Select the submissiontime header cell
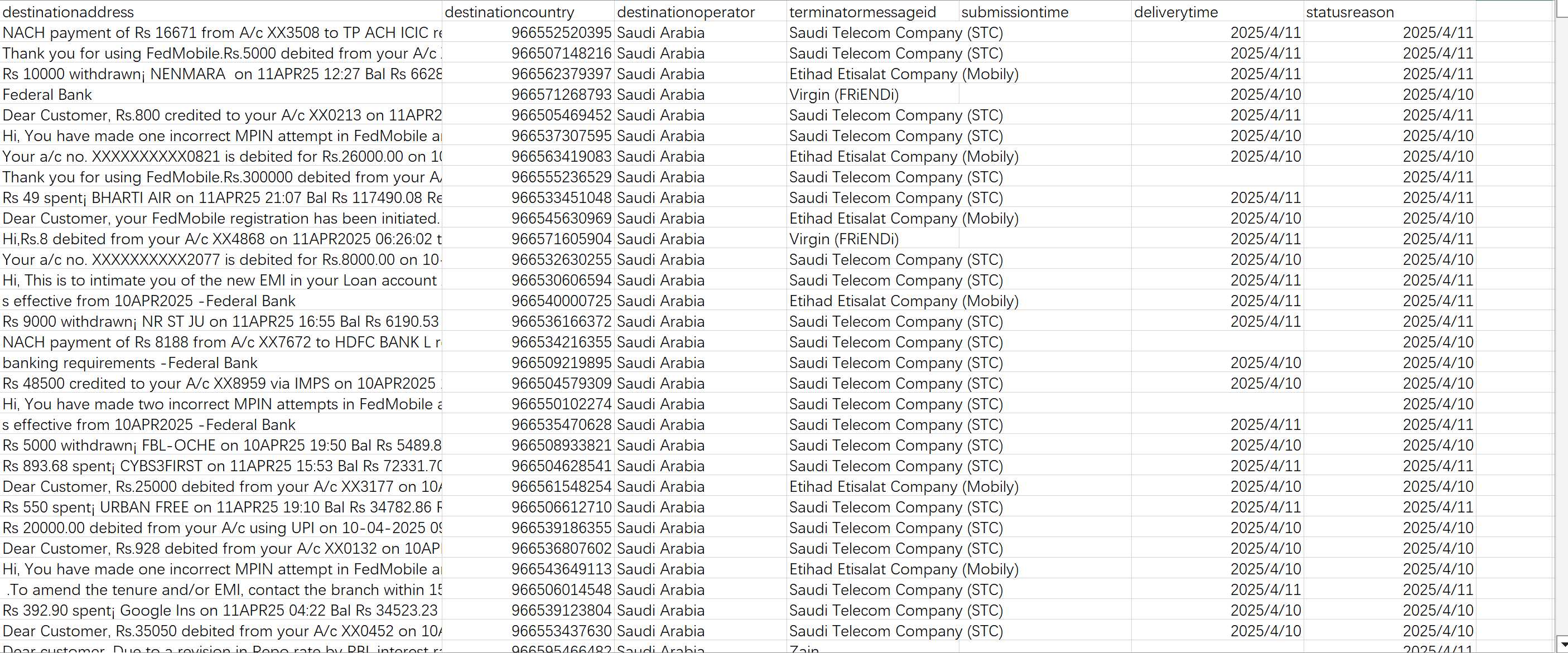Viewport: 1568px width, 653px height. tap(1045, 12)
